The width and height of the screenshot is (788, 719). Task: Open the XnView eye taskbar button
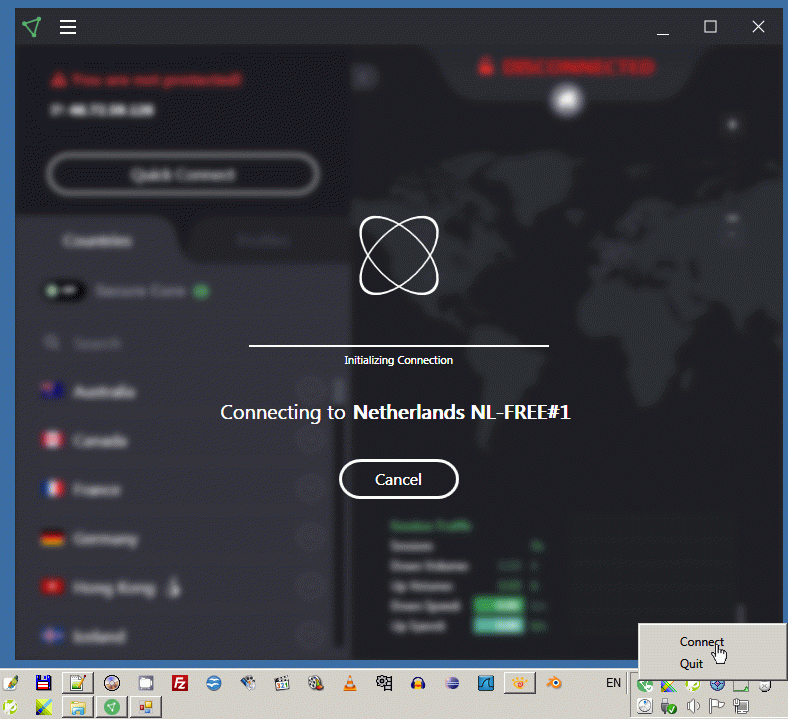click(x=520, y=683)
